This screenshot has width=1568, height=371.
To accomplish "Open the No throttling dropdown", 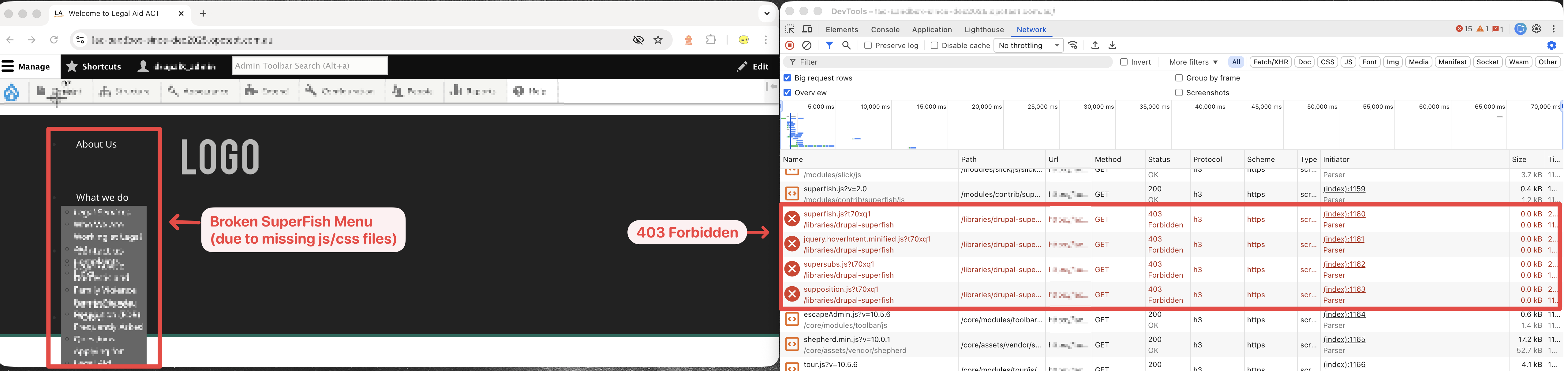I will click(1028, 45).
